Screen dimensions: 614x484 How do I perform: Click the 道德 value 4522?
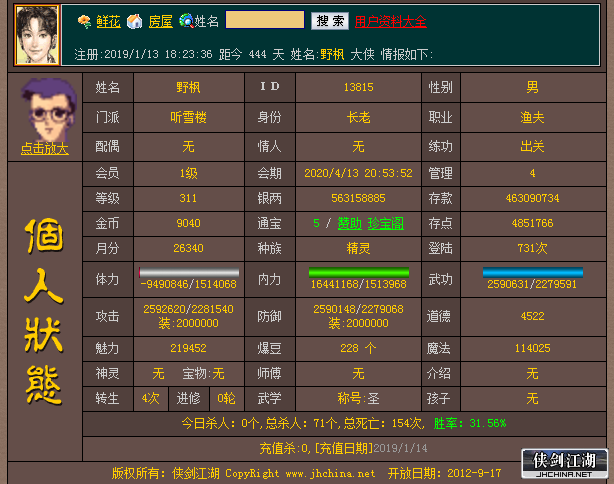(x=533, y=316)
